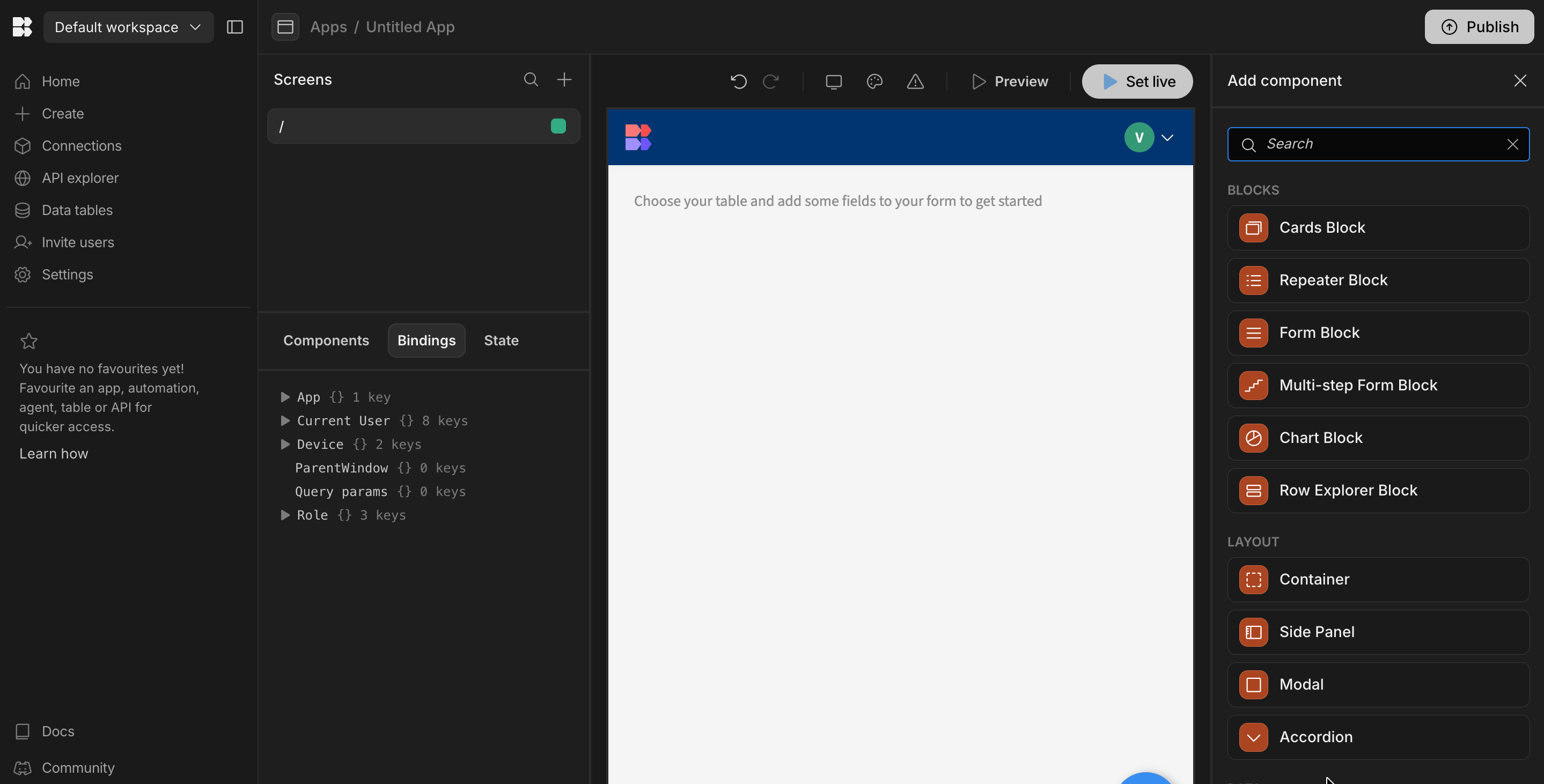Screen dimensions: 1544x784
Task: Add a new screen with plus icon
Action: coord(564,80)
